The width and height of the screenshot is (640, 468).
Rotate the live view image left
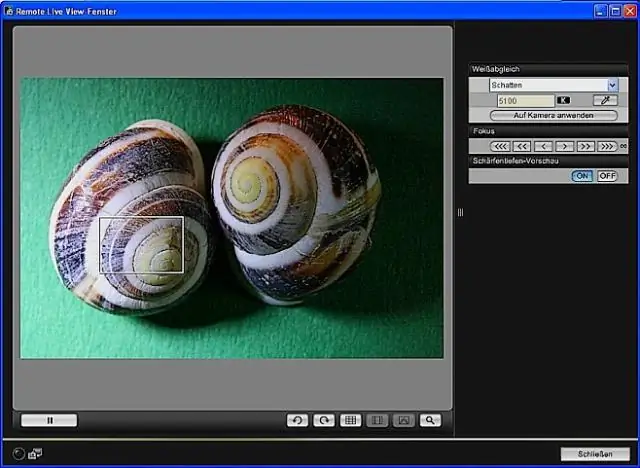pos(297,421)
